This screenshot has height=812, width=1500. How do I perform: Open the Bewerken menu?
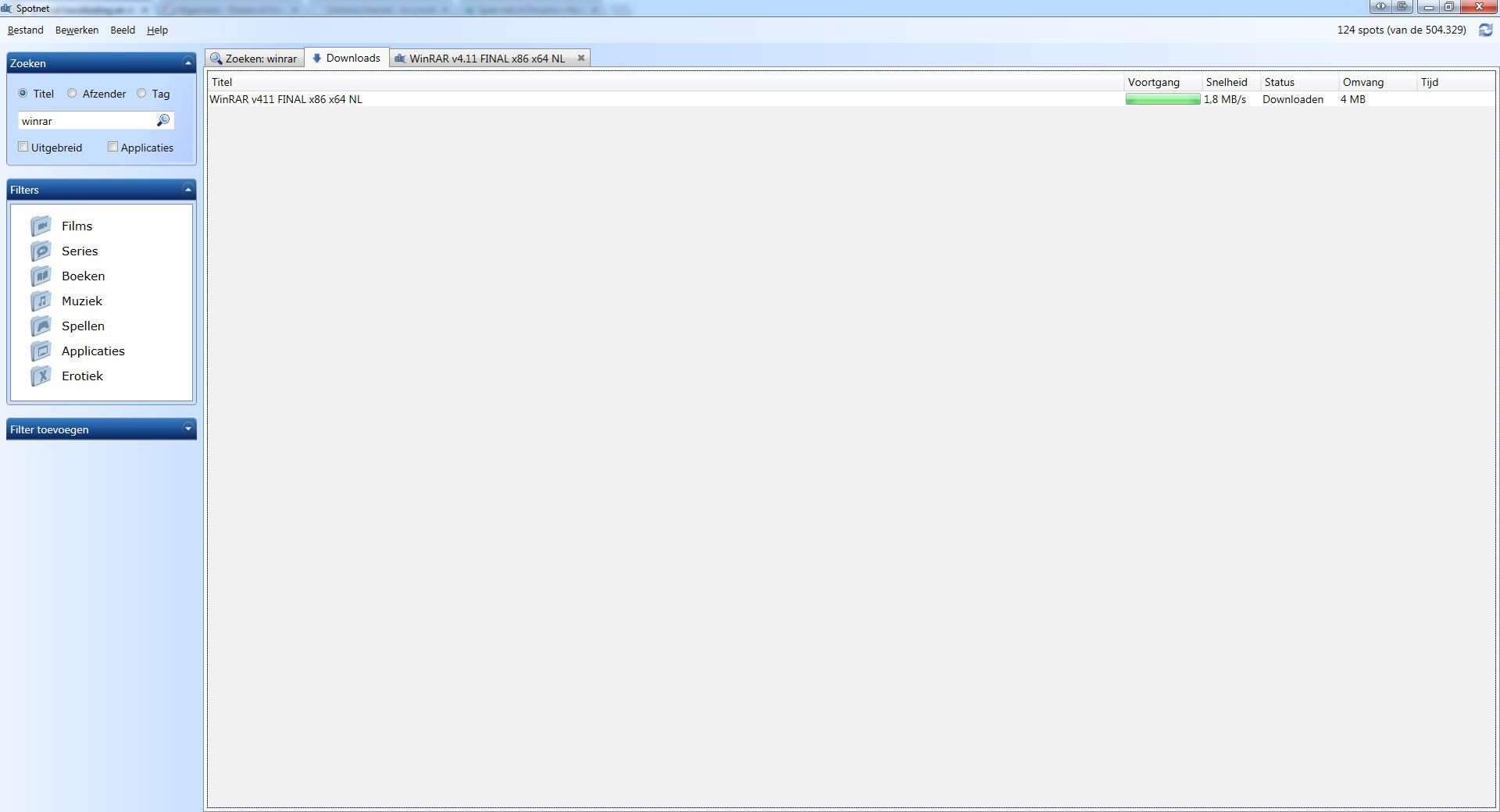(77, 30)
